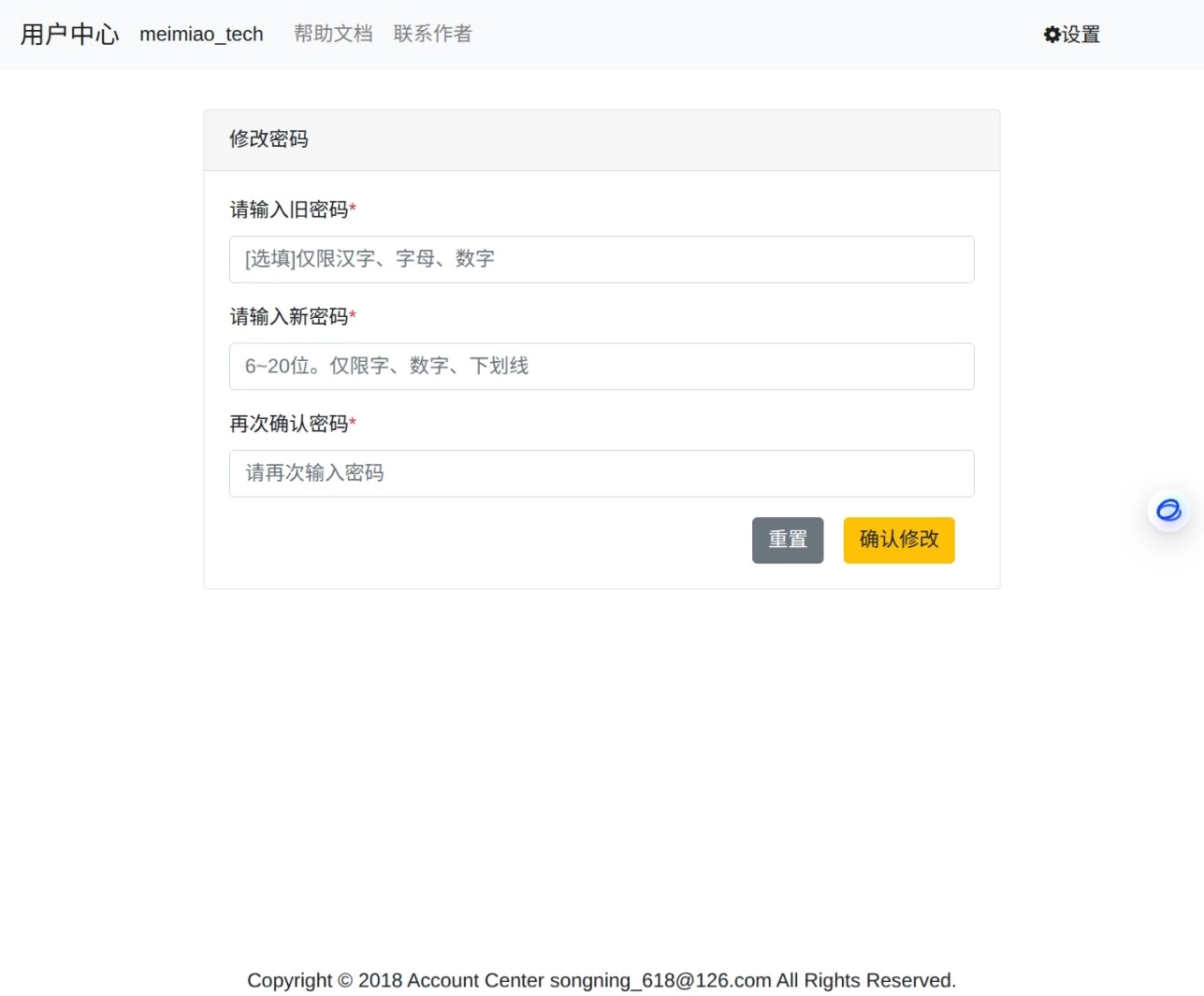
Task: Click the meimiao_tech username in navbar
Action: [x=201, y=35]
